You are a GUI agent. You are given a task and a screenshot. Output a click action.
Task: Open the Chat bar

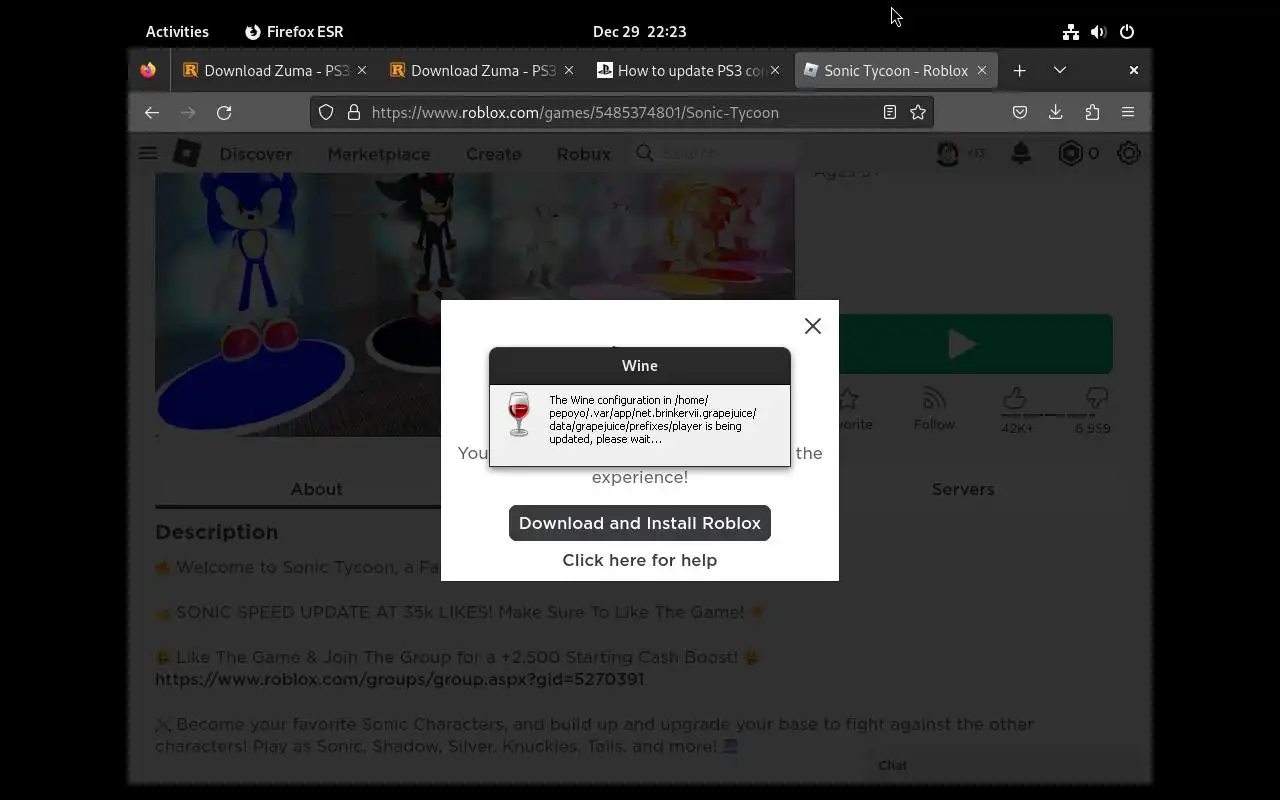click(x=1004, y=765)
